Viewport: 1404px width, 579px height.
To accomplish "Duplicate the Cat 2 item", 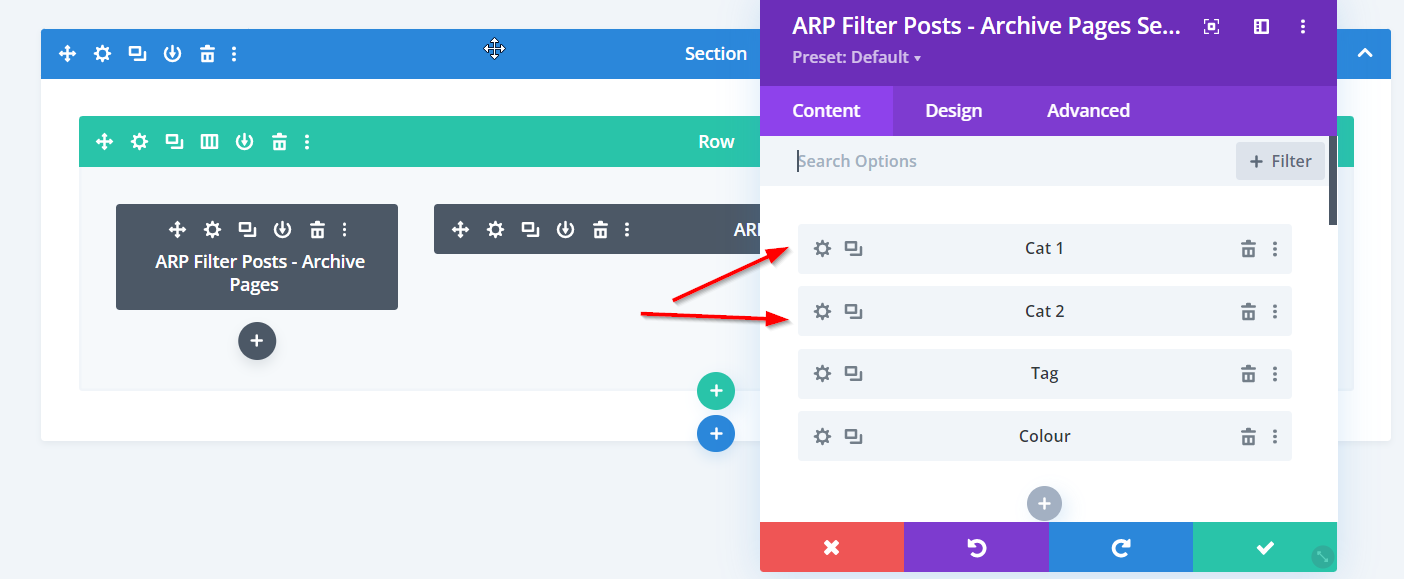I will click(x=853, y=312).
